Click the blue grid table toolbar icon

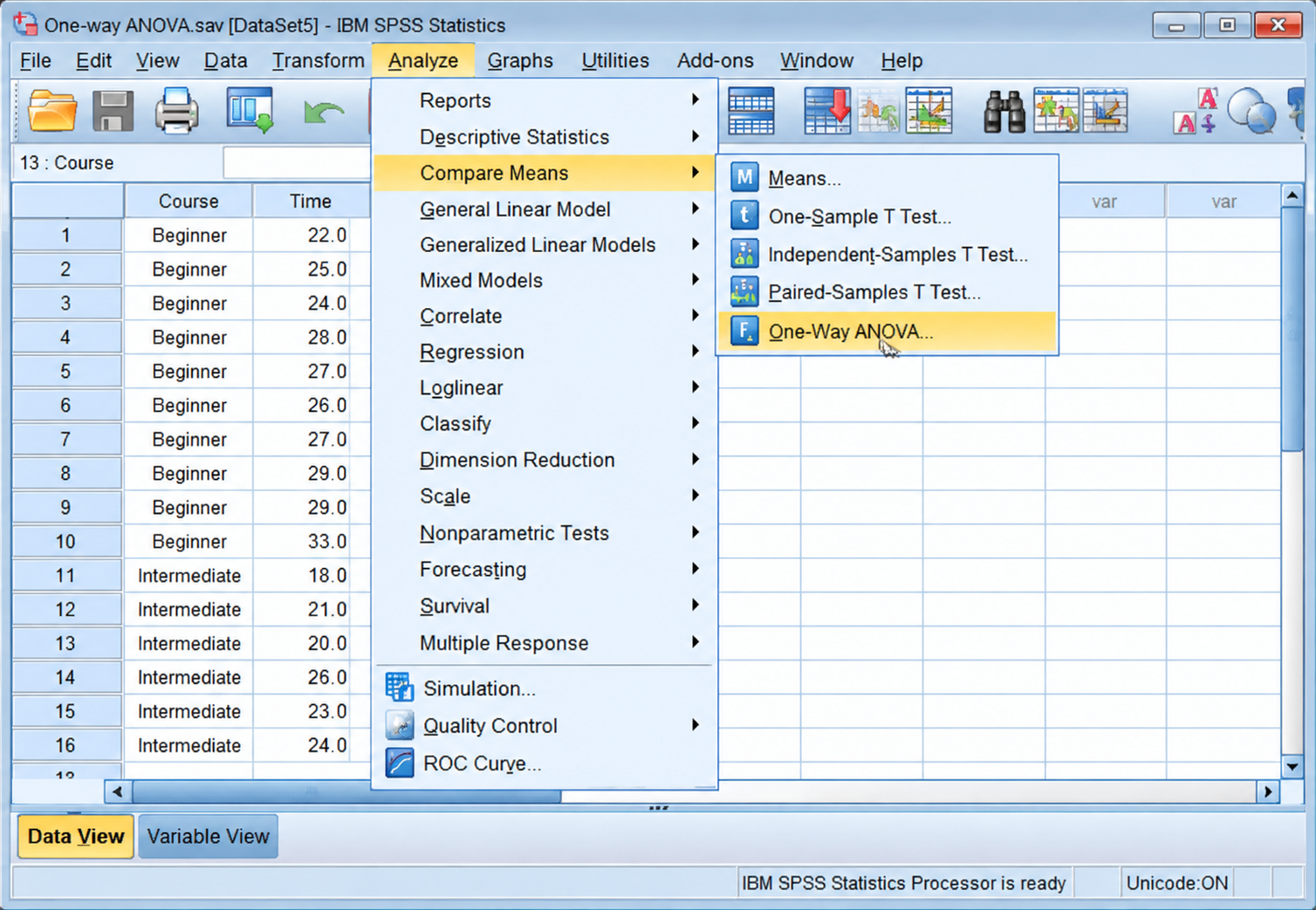pyautogui.click(x=751, y=111)
